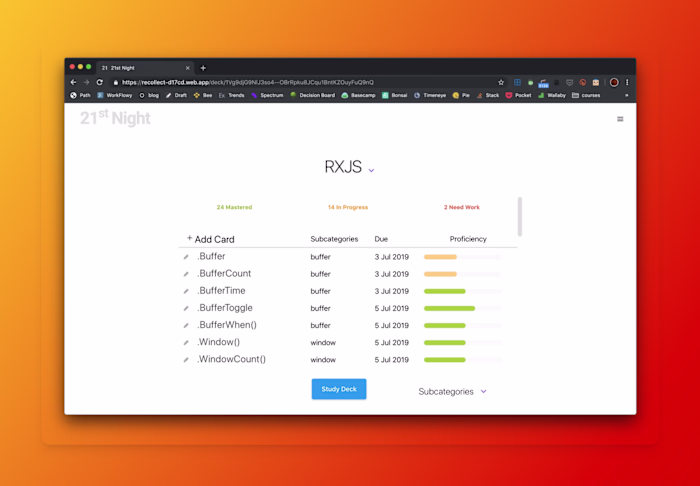The height and width of the screenshot is (486, 700).
Task: Open the Pocket bookmark
Action: 518,96
